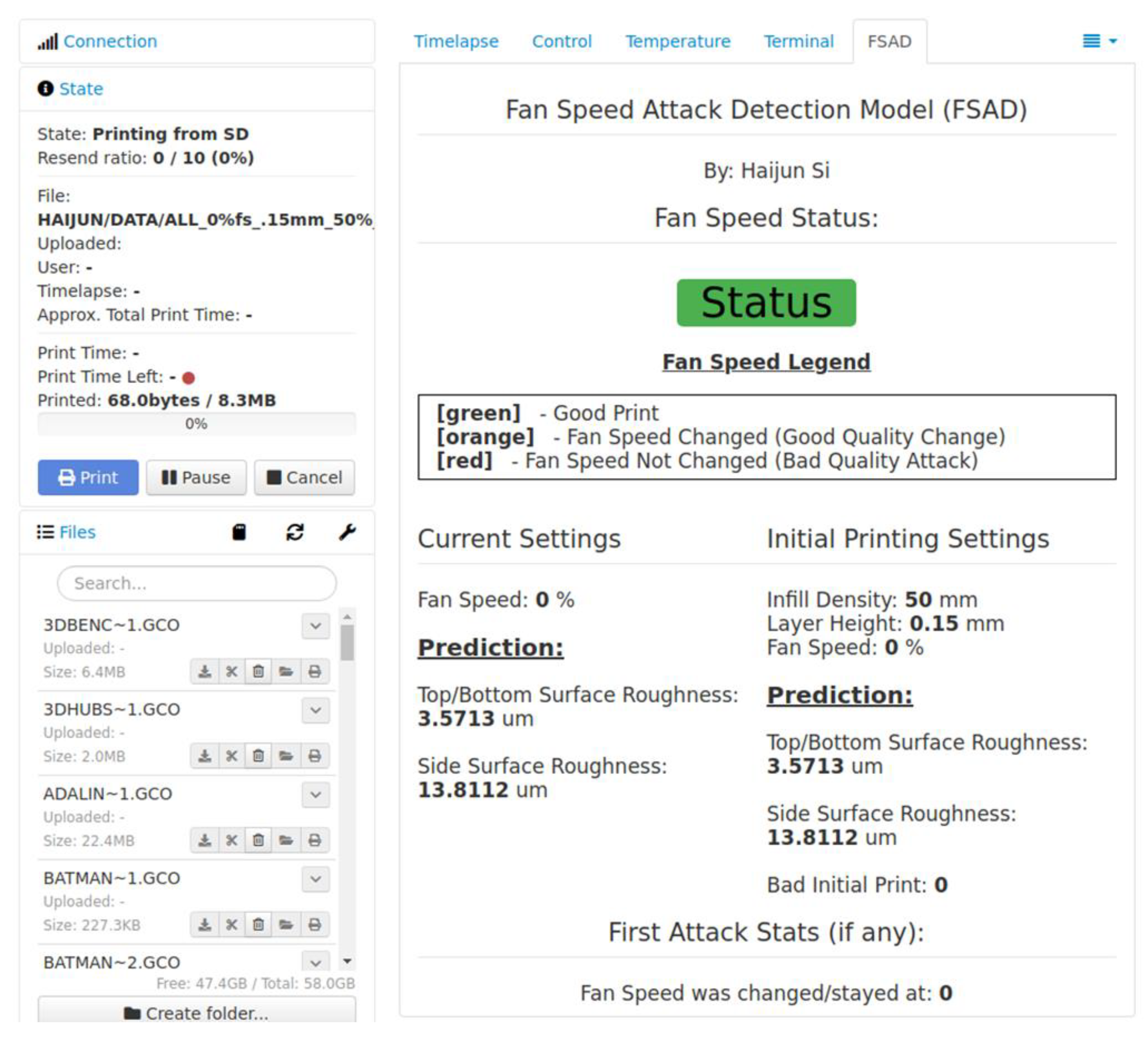Refresh the file list
Viewport: 1148px width, 1043px height.
coord(294,532)
